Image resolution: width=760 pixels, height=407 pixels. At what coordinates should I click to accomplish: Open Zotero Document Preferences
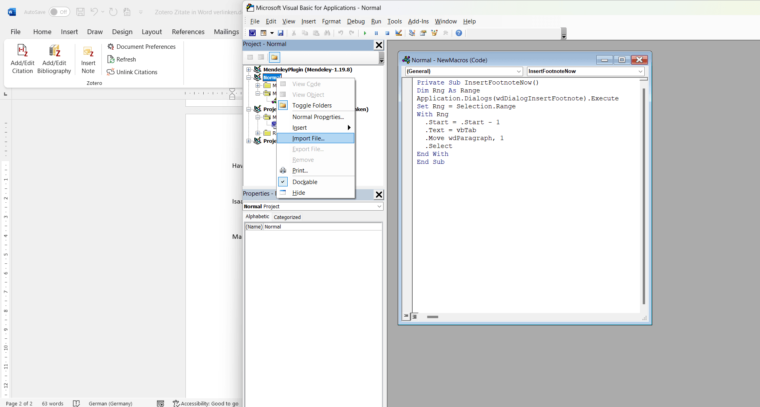point(141,47)
